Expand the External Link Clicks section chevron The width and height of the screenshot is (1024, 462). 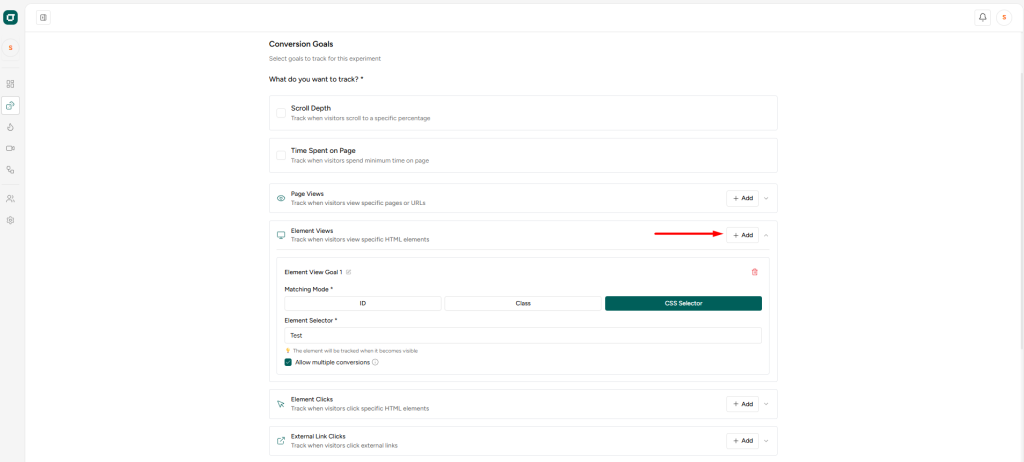pos(766,441)
